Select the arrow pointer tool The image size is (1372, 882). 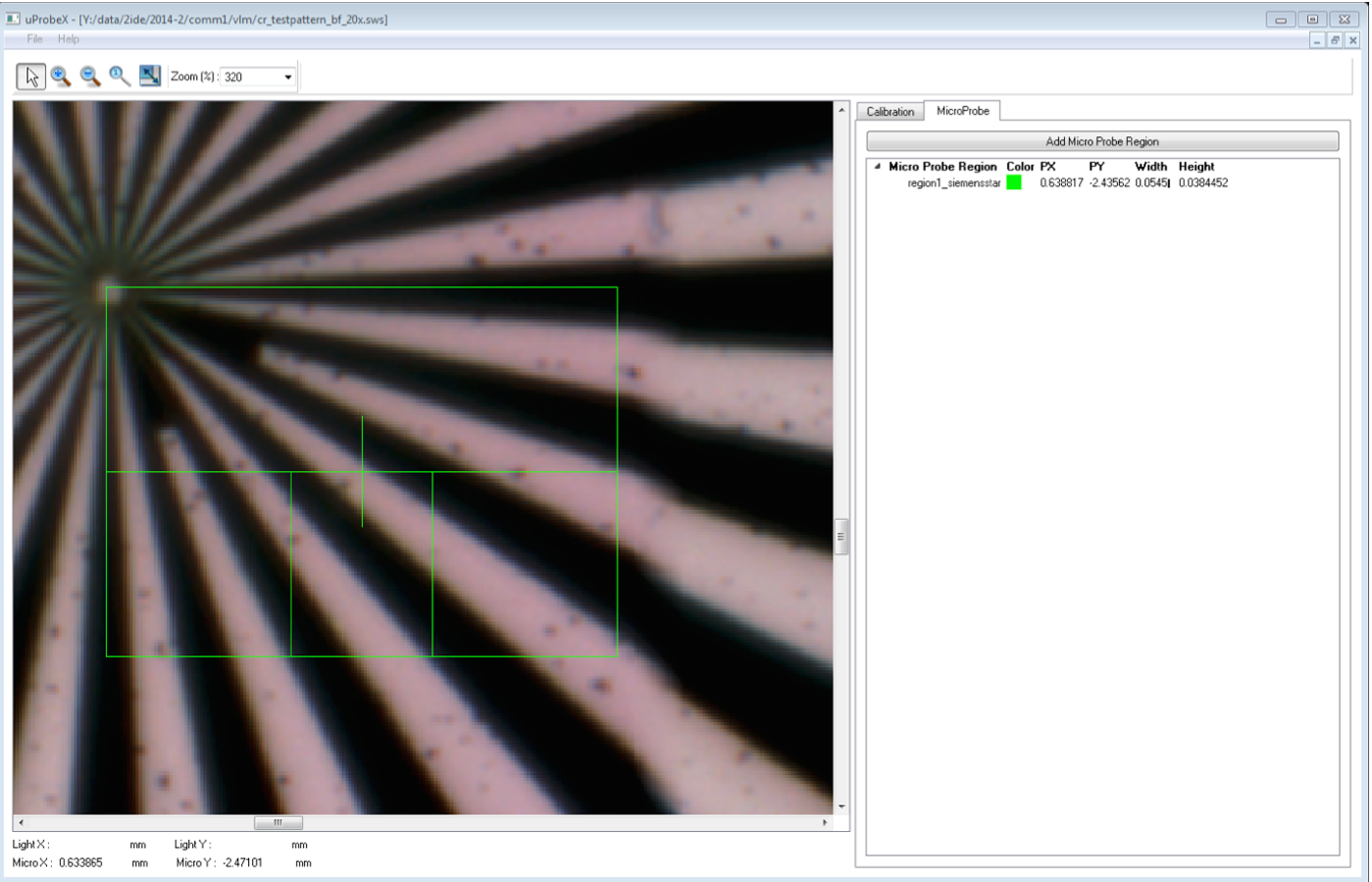coord(31,77)
